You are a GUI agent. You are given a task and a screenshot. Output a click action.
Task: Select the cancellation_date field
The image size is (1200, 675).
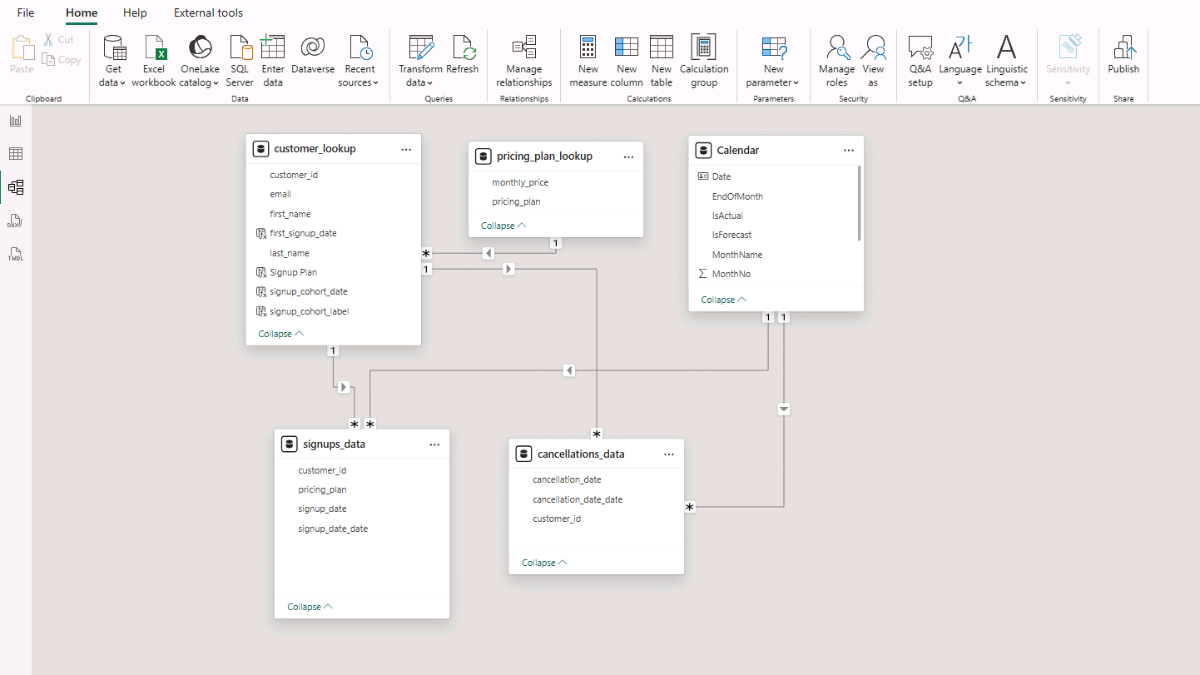point(567,480)
